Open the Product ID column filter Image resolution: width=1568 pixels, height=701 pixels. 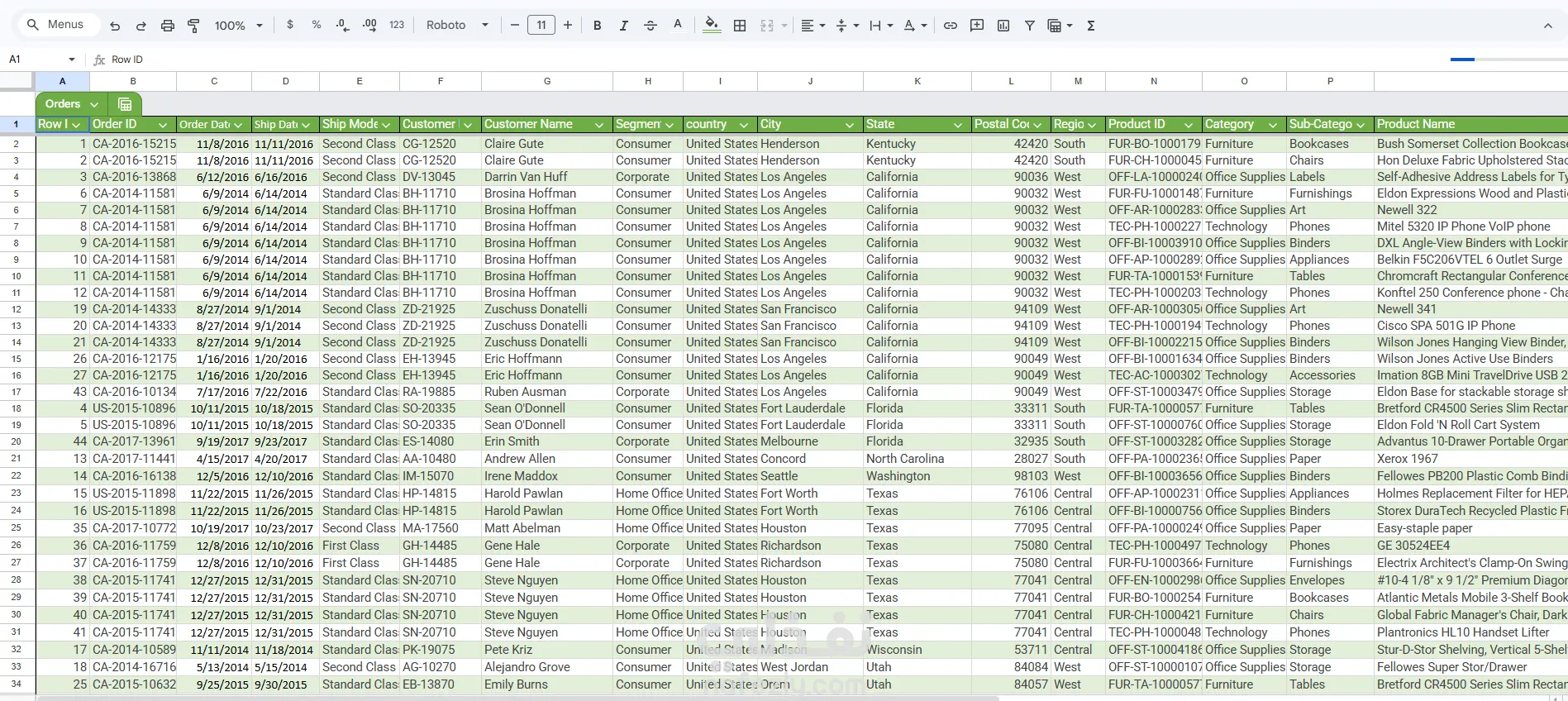[x=1189, y=125]
